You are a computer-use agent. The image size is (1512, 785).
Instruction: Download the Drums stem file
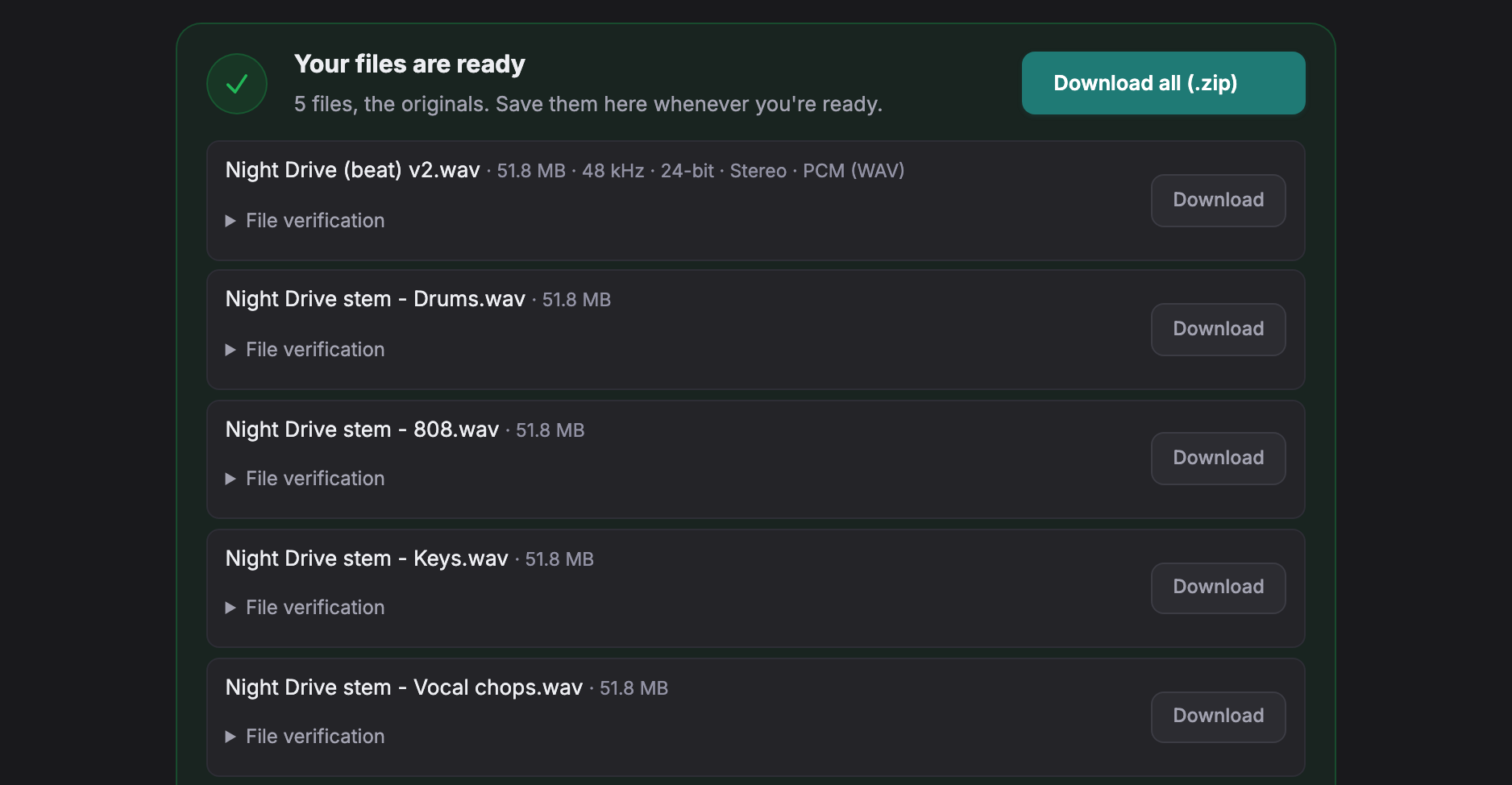1218,330
